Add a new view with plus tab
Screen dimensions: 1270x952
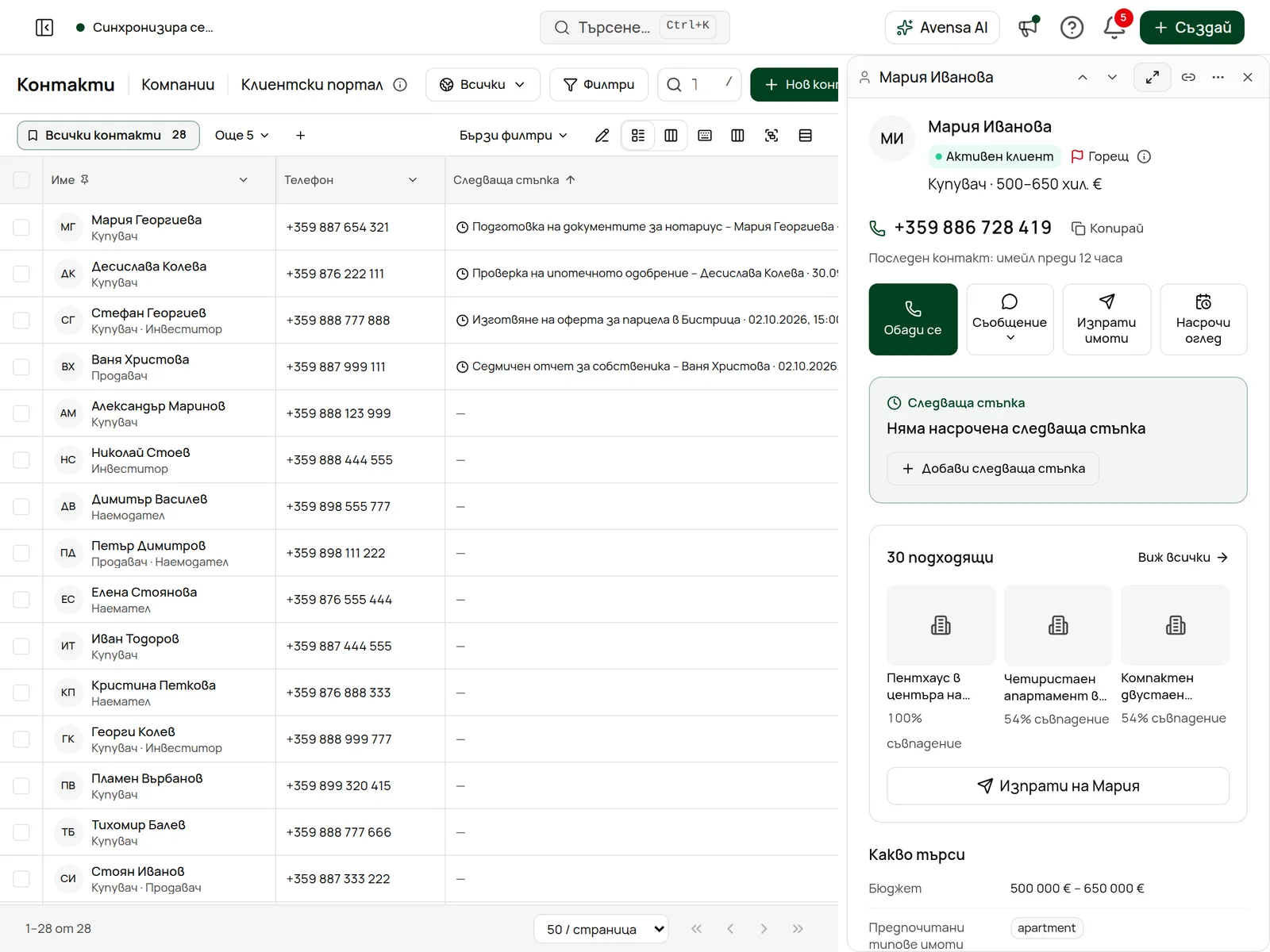click(300, 136)
